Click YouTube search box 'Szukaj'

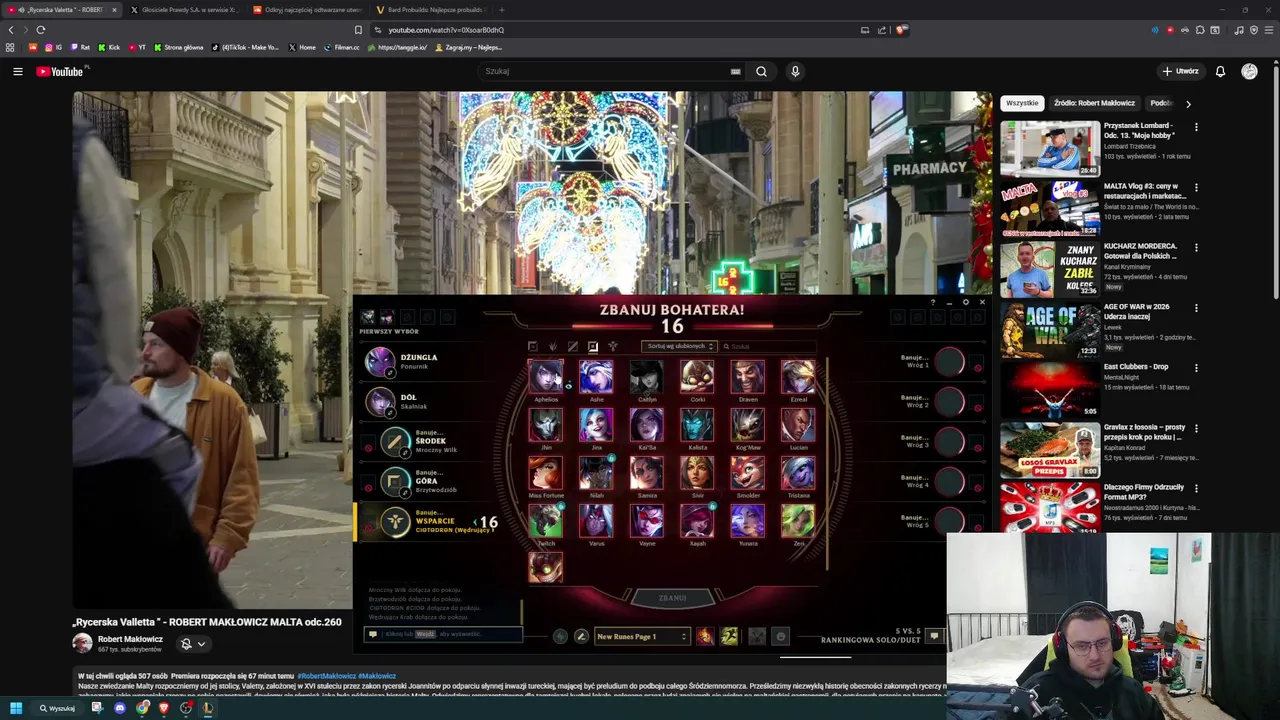pyautogui.click(x=611, y=71)
